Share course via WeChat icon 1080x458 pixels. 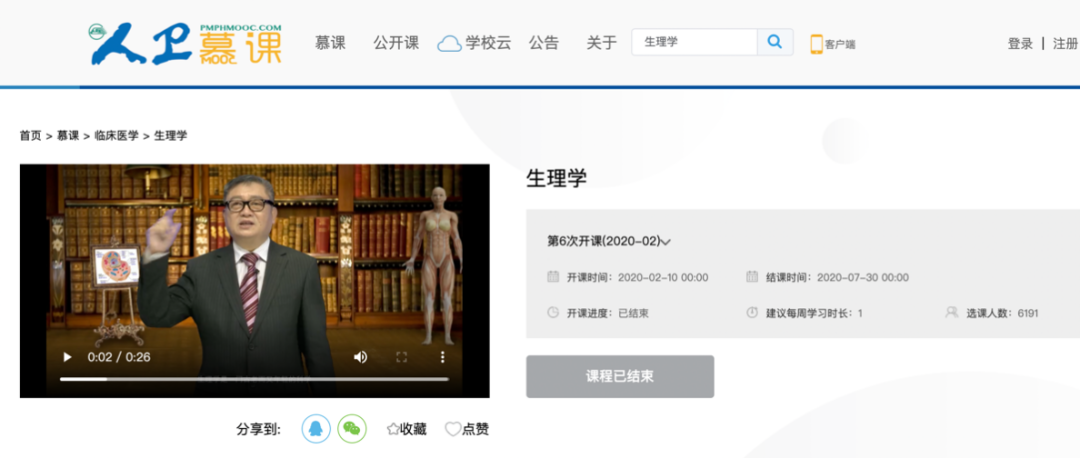[x=351, y=428]
